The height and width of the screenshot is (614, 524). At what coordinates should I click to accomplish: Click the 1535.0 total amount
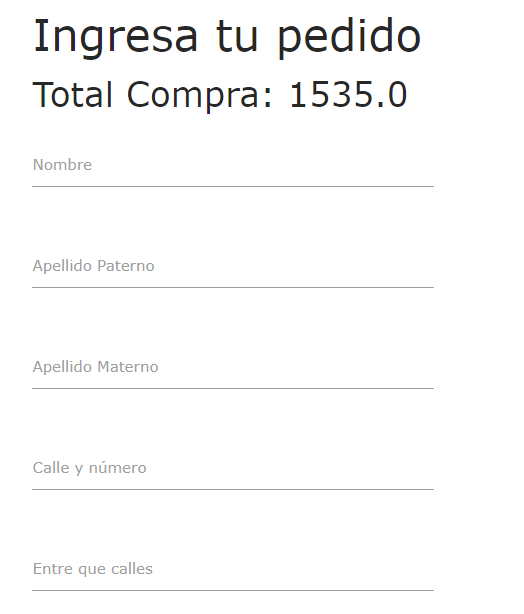pyautogui.click(x=348, y=94)
